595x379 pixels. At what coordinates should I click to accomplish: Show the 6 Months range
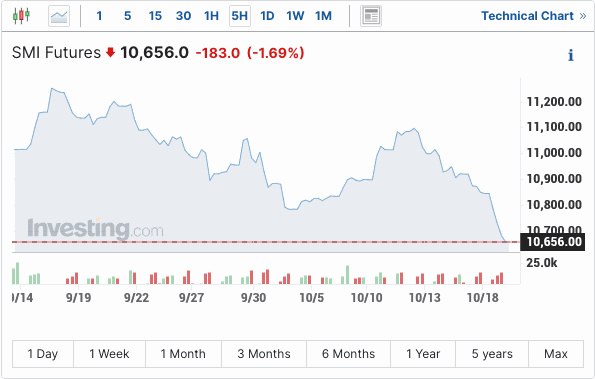click(348, 354)
